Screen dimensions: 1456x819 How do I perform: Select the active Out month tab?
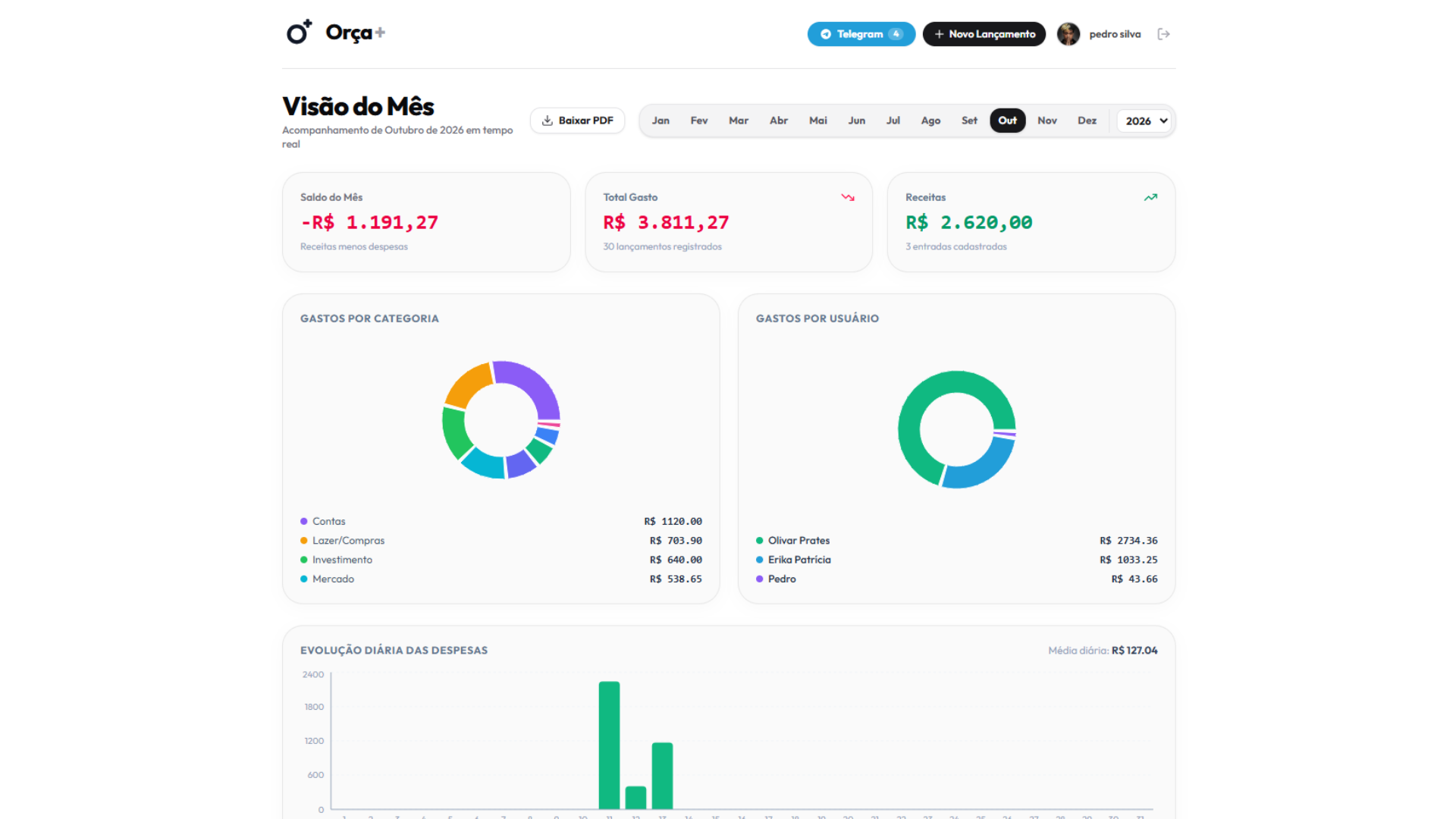(1008, 121)
